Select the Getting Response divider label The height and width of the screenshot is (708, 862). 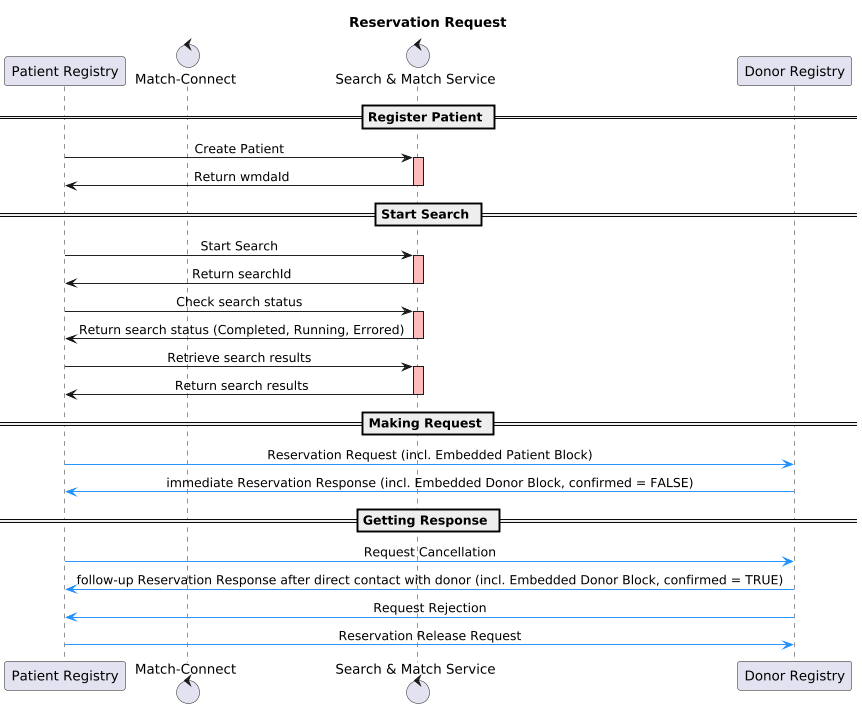point(425,521)
